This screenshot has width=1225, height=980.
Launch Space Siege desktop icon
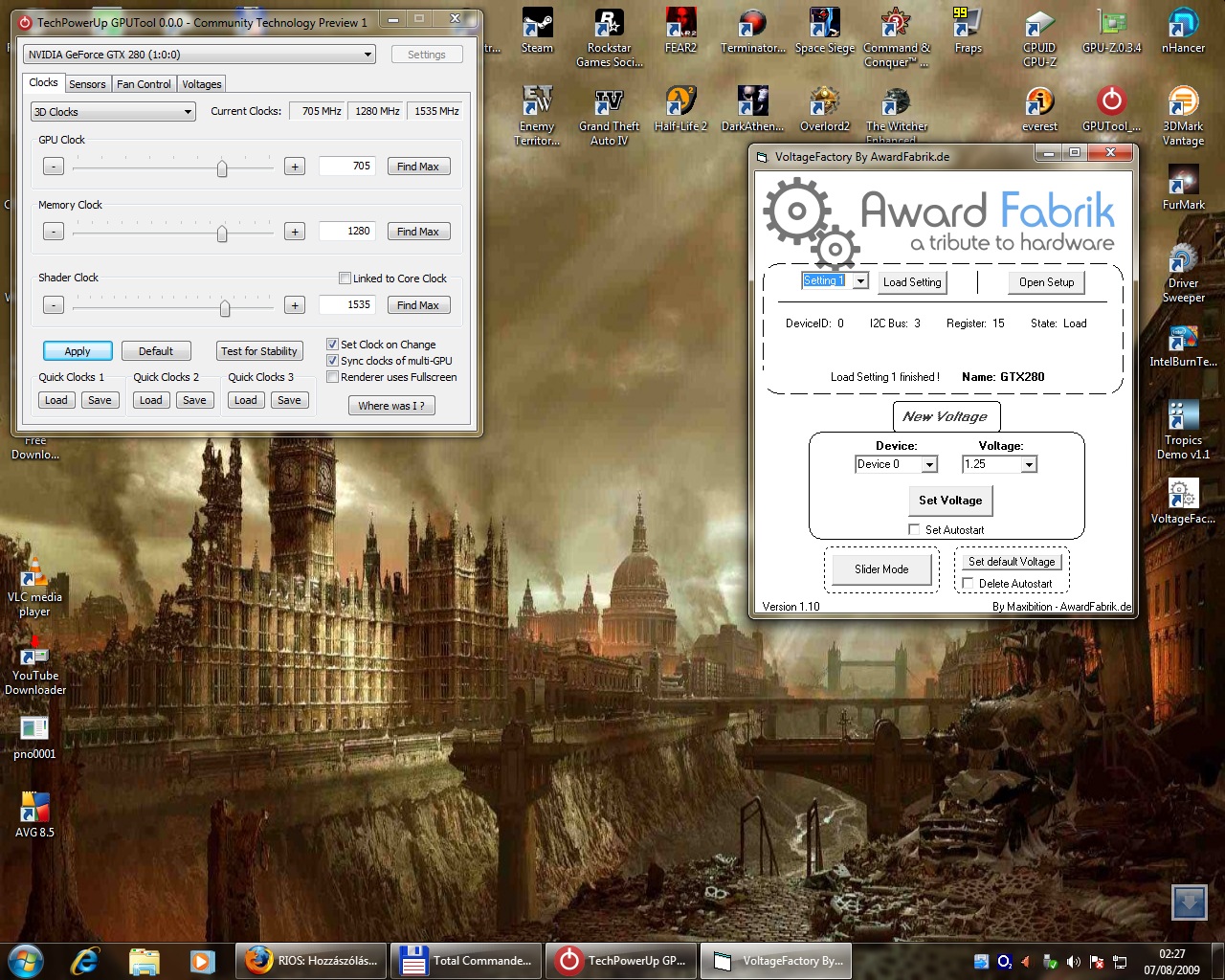pyautogui.click(x=824, y=30)
